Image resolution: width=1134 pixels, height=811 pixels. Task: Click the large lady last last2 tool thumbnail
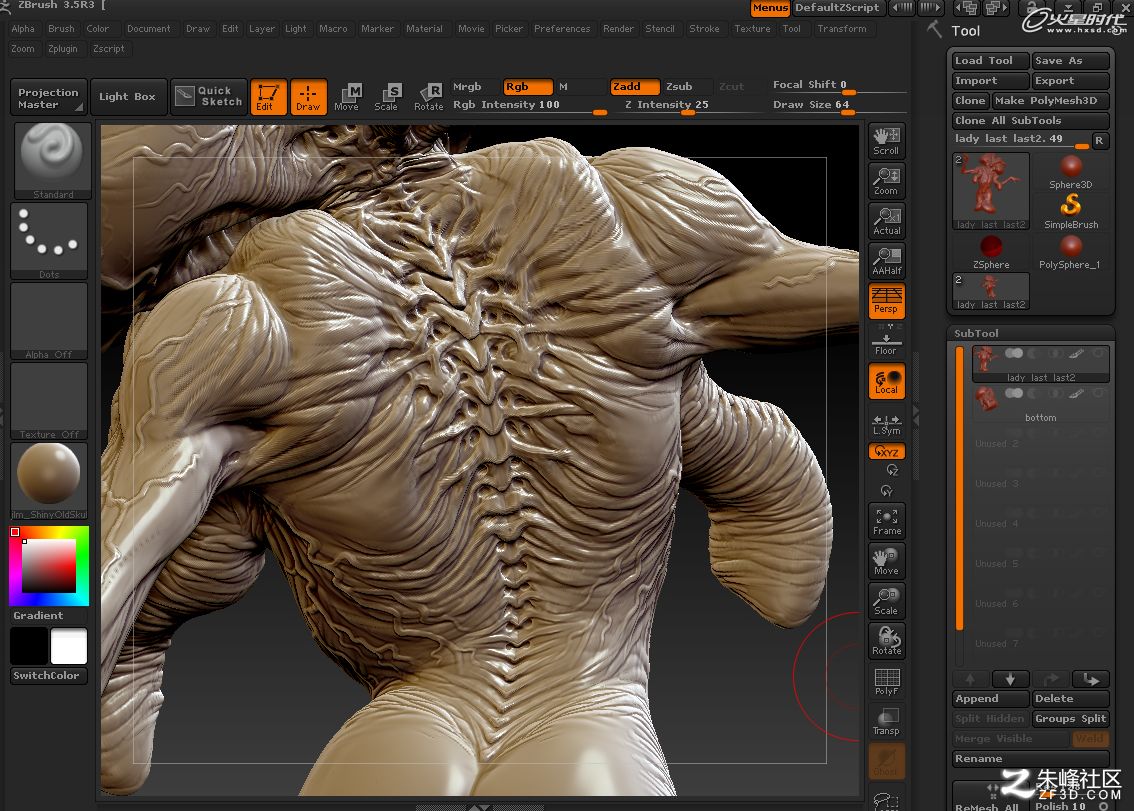(x=991, y=192)
